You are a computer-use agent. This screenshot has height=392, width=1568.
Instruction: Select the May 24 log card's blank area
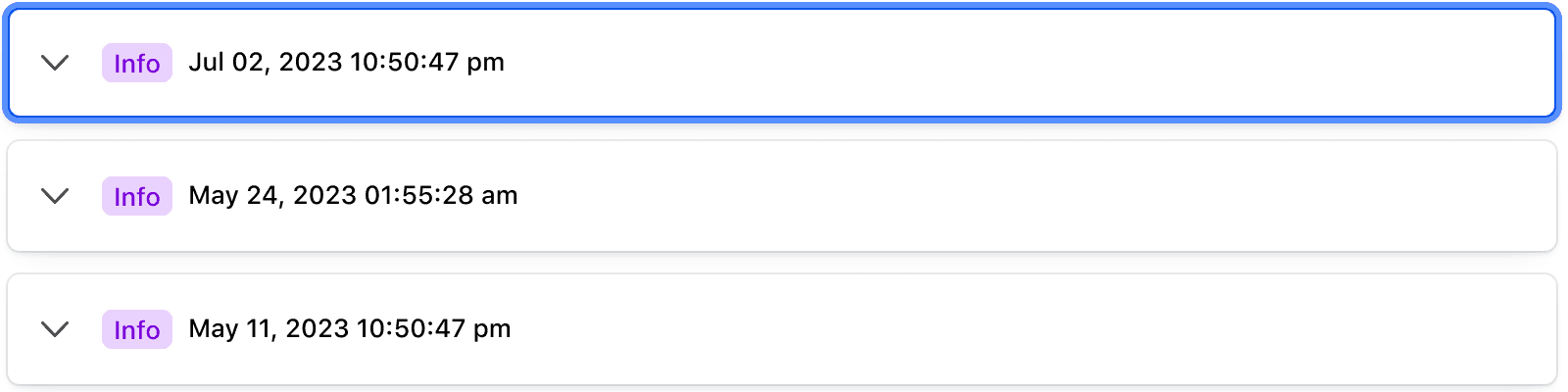point(980,196)
